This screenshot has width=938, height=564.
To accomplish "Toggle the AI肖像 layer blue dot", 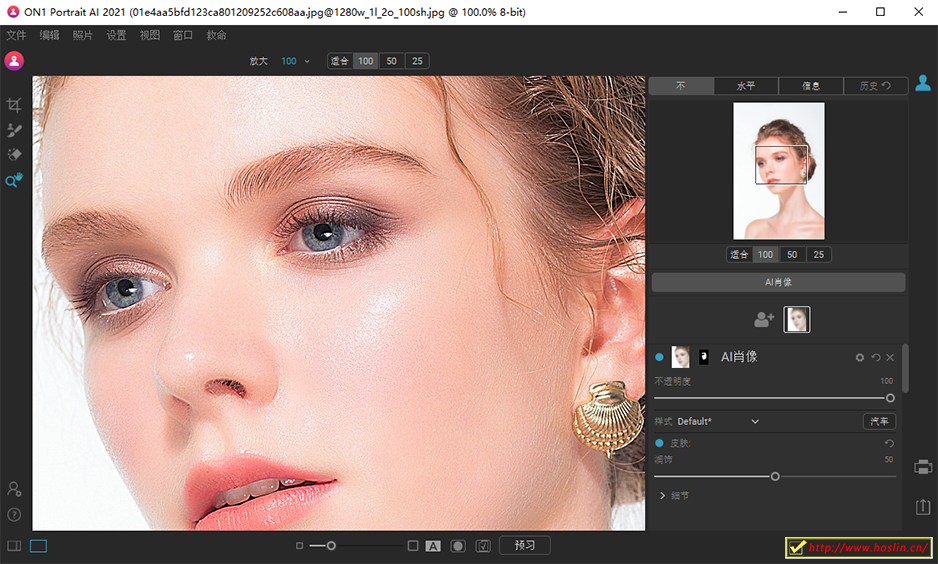I will point(659,357).
